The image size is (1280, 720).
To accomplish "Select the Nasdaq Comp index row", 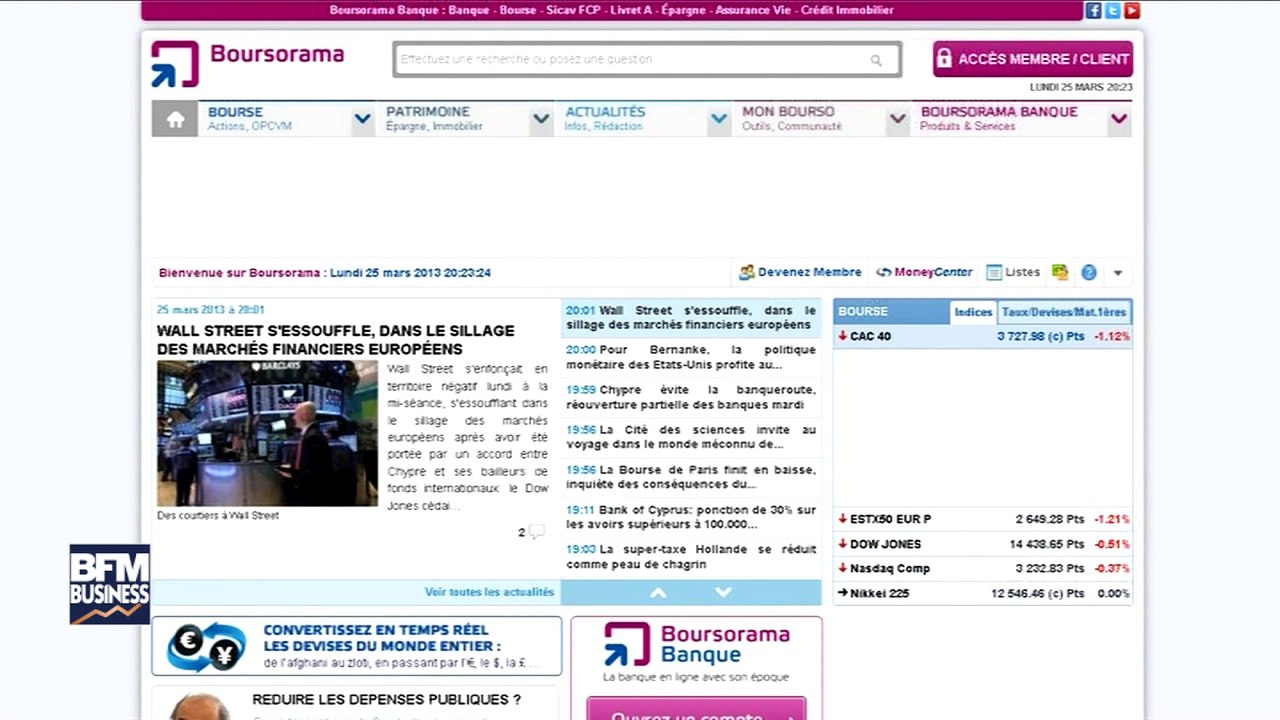I will pos(983,568).
